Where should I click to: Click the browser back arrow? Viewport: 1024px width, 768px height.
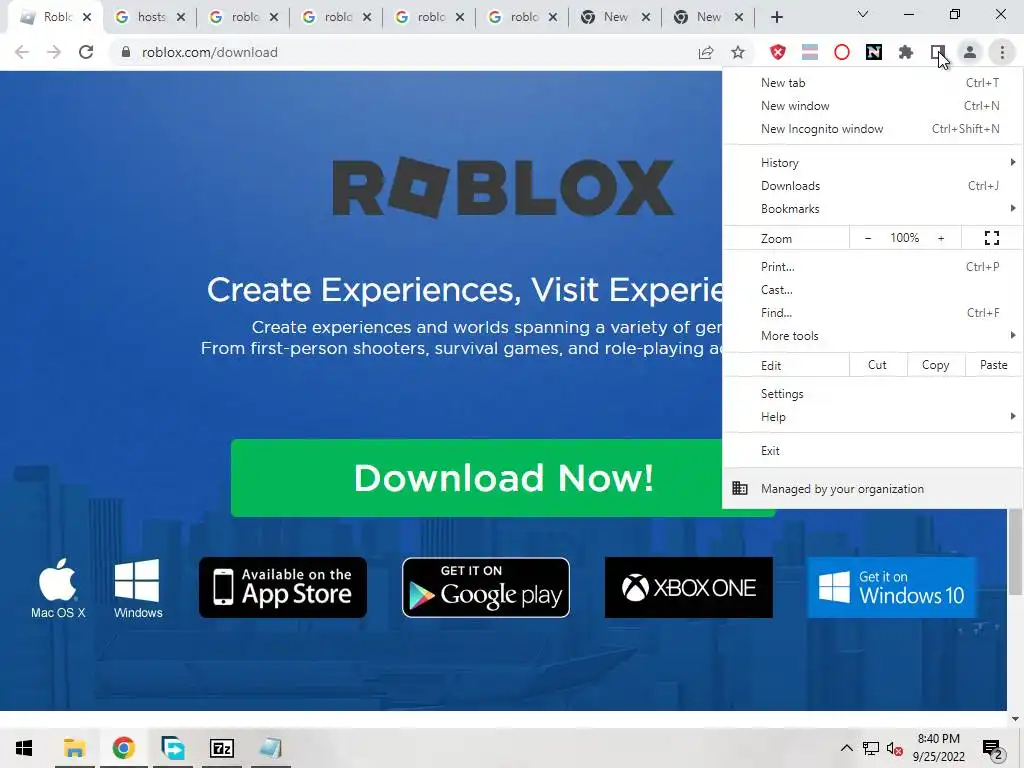tap(22, 52)
